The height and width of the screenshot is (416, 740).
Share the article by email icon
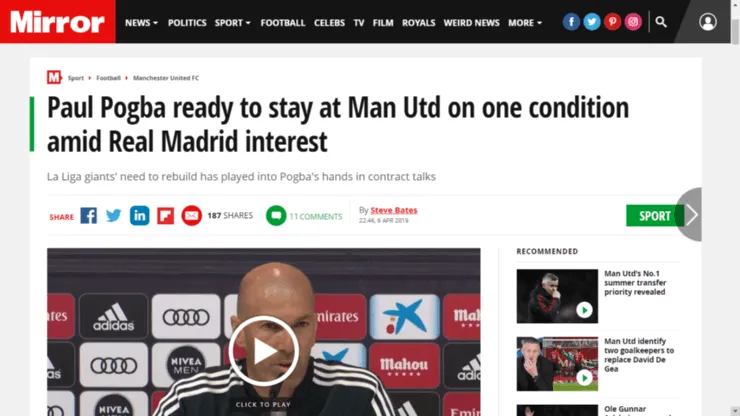[x=192, y=216]
